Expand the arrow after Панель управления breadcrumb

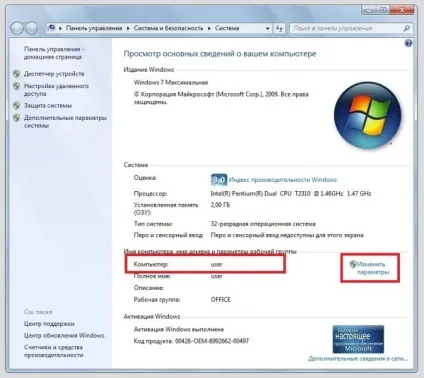click(128, 29)
